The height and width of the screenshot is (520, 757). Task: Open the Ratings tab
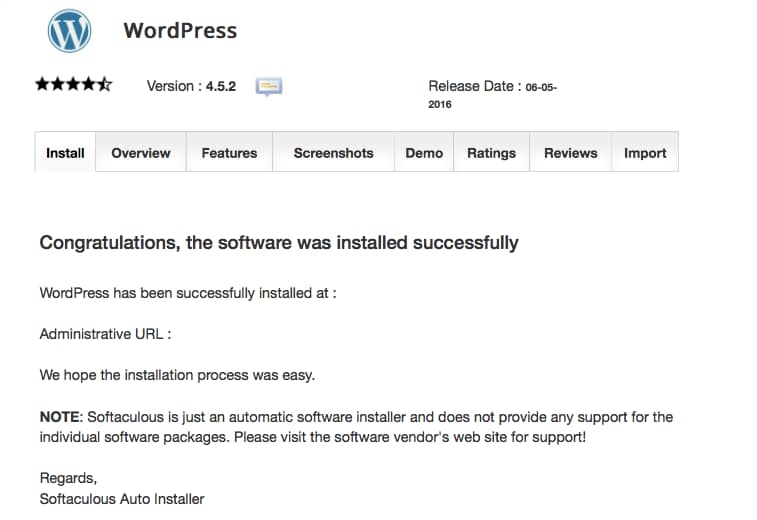tap(491, 153)
